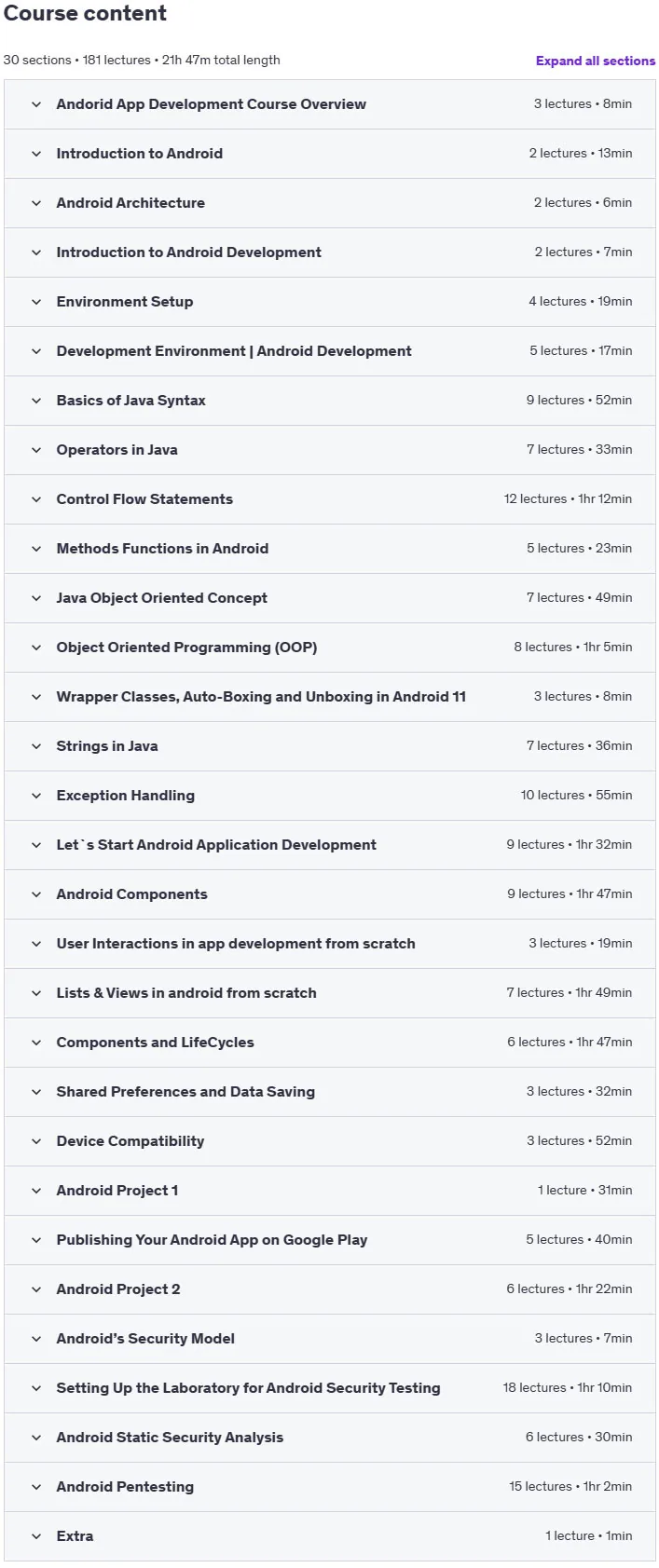Click chevron icon next to Operators in Java
This screenshot has width=659, height=1568.
[x=36, y=450]
